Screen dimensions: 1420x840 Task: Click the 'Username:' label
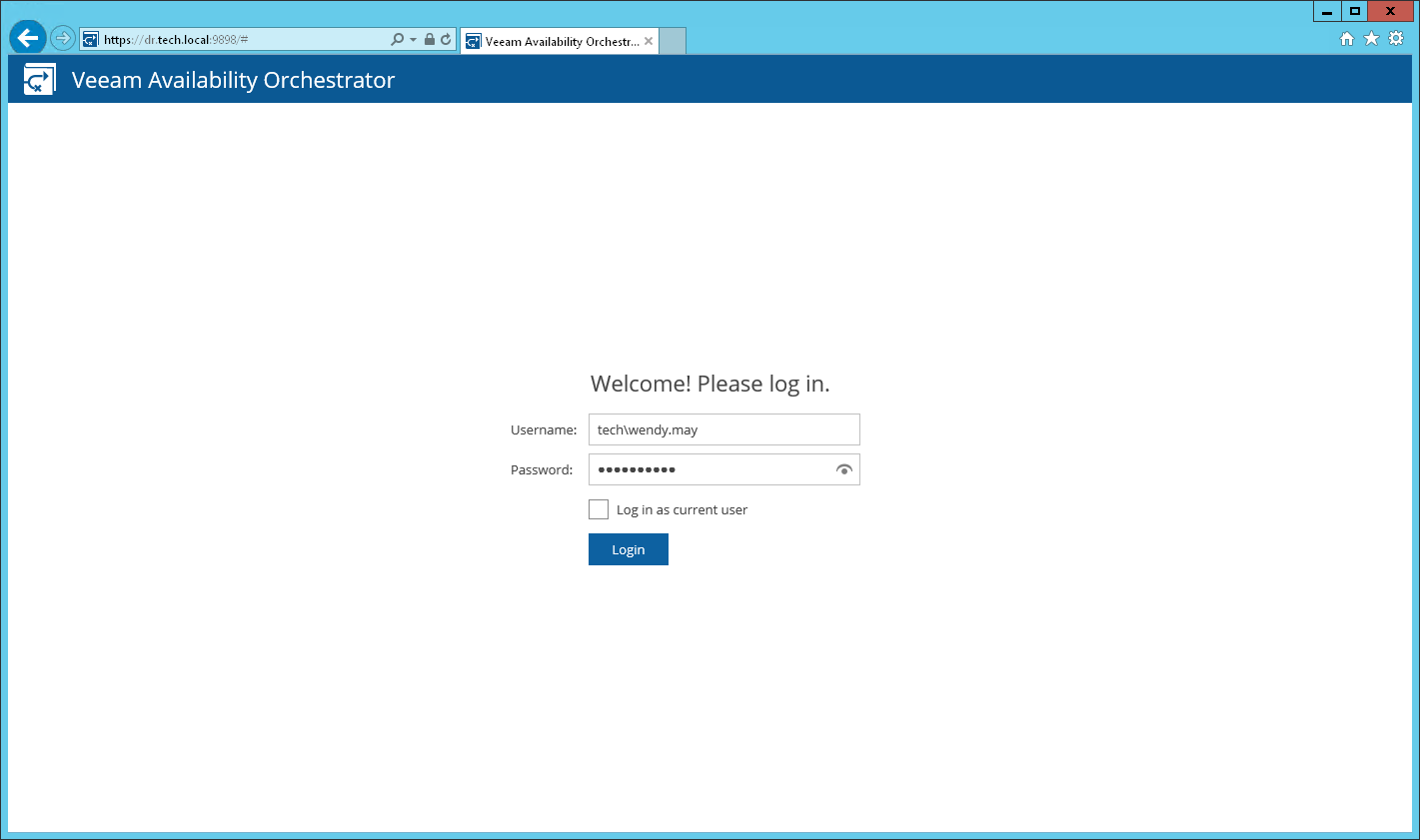pos(544,429)
